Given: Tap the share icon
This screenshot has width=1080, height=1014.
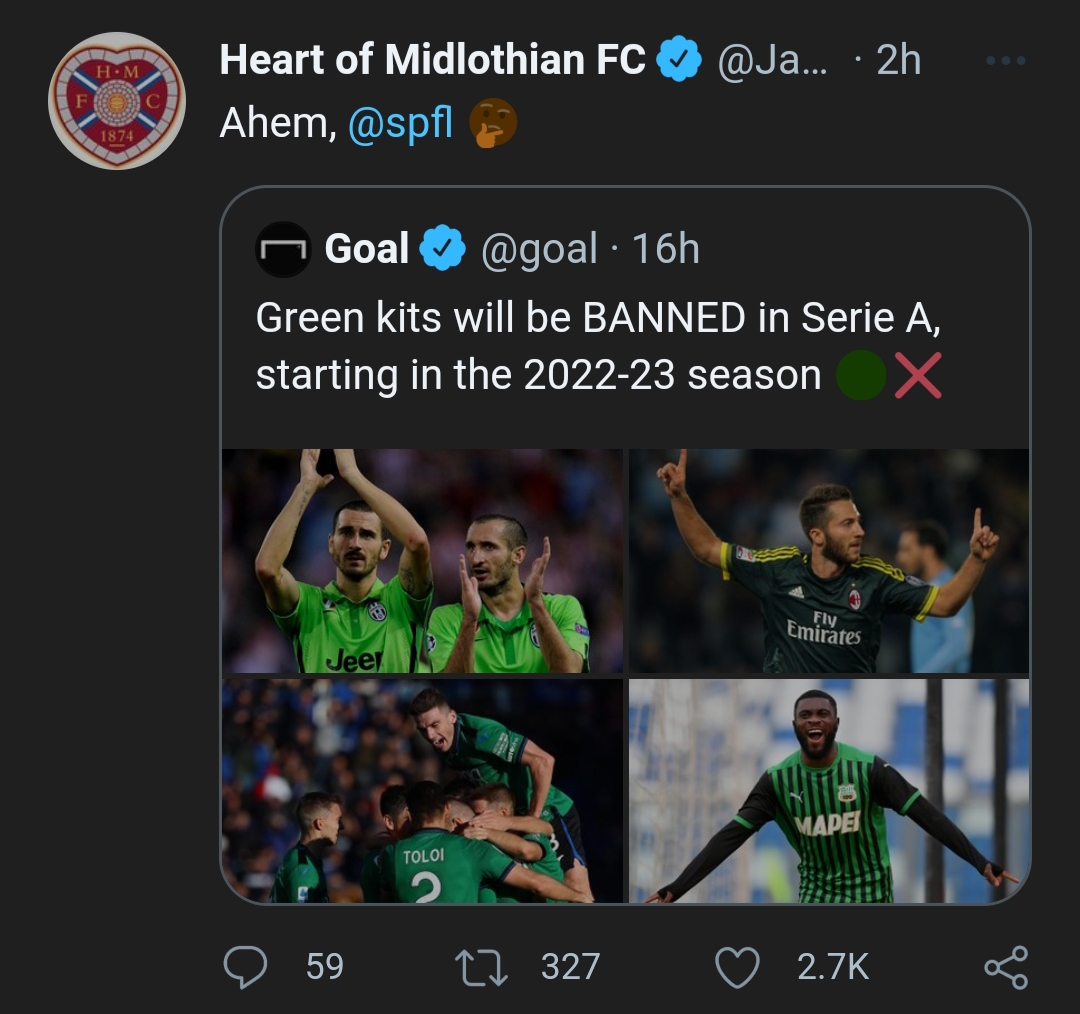Looking at the screenshot, I should point(1006,967).
